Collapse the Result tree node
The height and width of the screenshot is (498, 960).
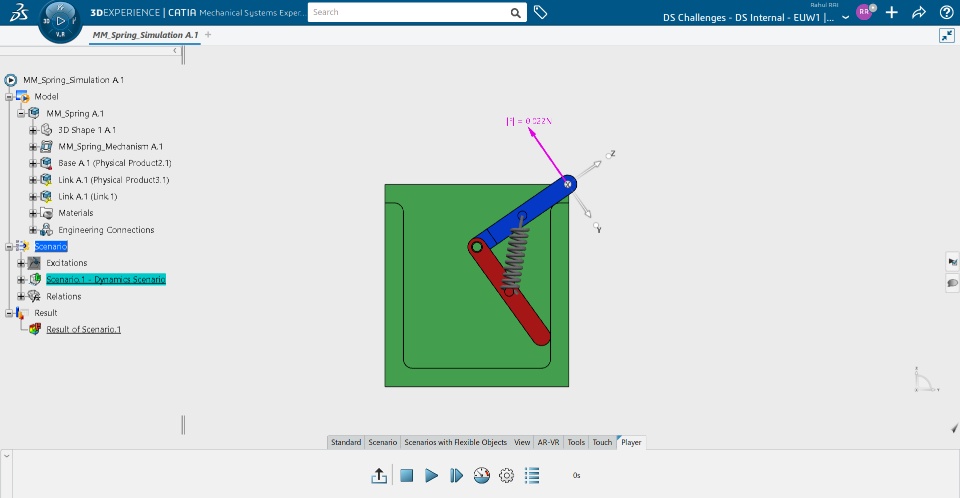pos(9,313)
